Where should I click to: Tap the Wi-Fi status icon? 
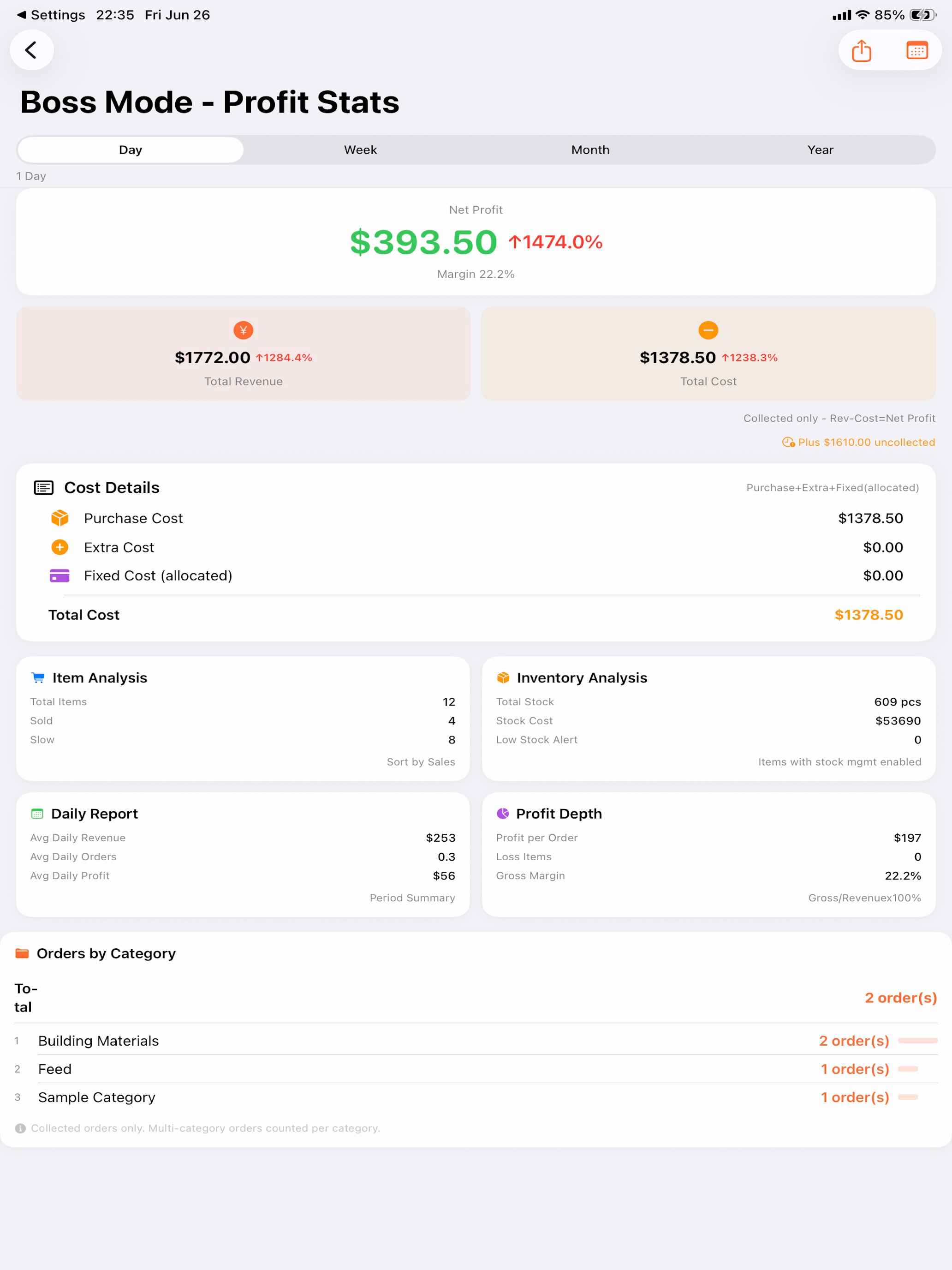[x=863, y=15]
